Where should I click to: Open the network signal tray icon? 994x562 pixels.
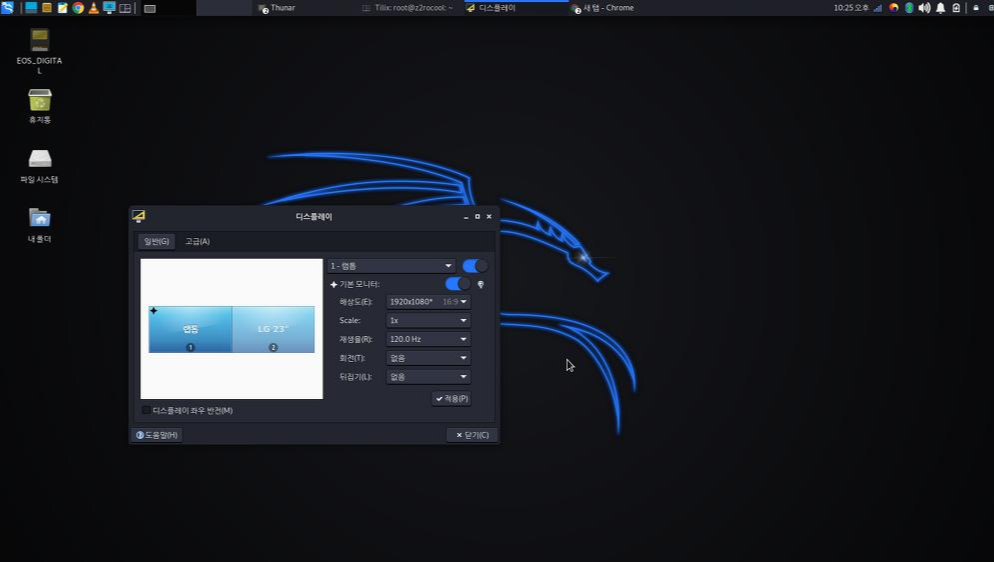point(878,8)
